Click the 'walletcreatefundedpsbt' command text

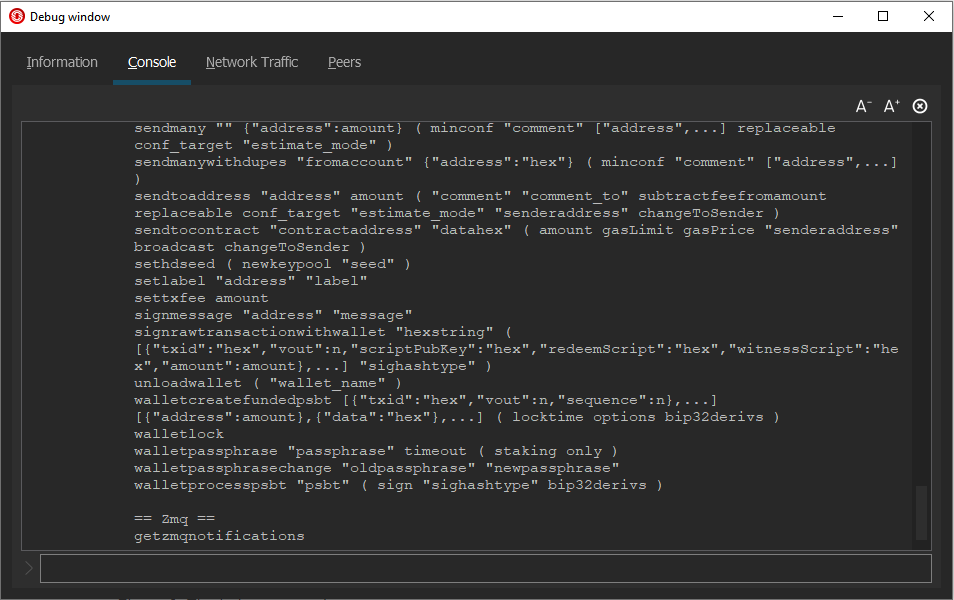tap(233, 400)
